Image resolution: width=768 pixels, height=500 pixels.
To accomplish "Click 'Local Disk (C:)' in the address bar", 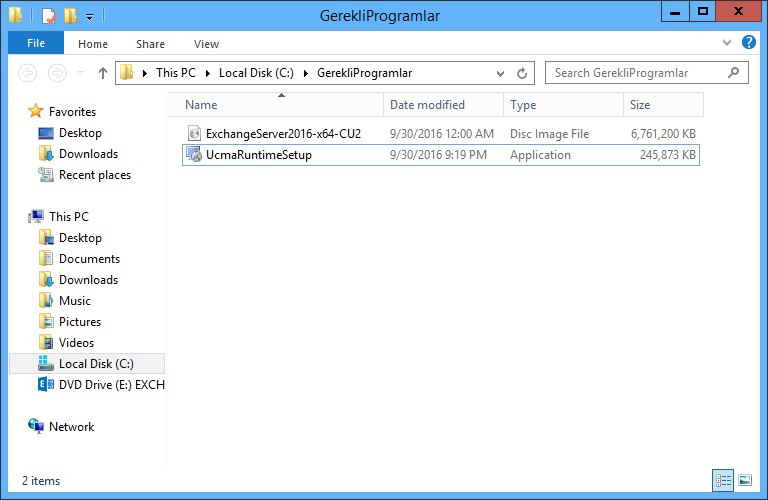I will (x=256, y=73).
